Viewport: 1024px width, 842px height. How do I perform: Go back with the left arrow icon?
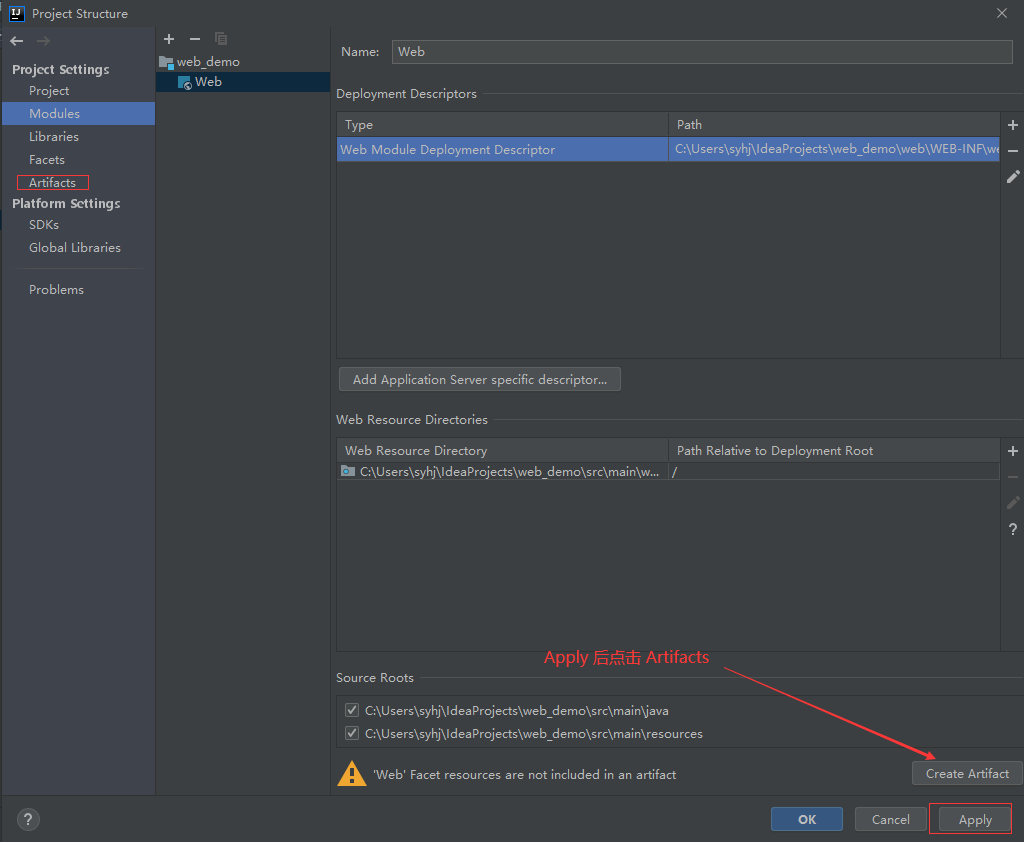[x=17, y=41]
